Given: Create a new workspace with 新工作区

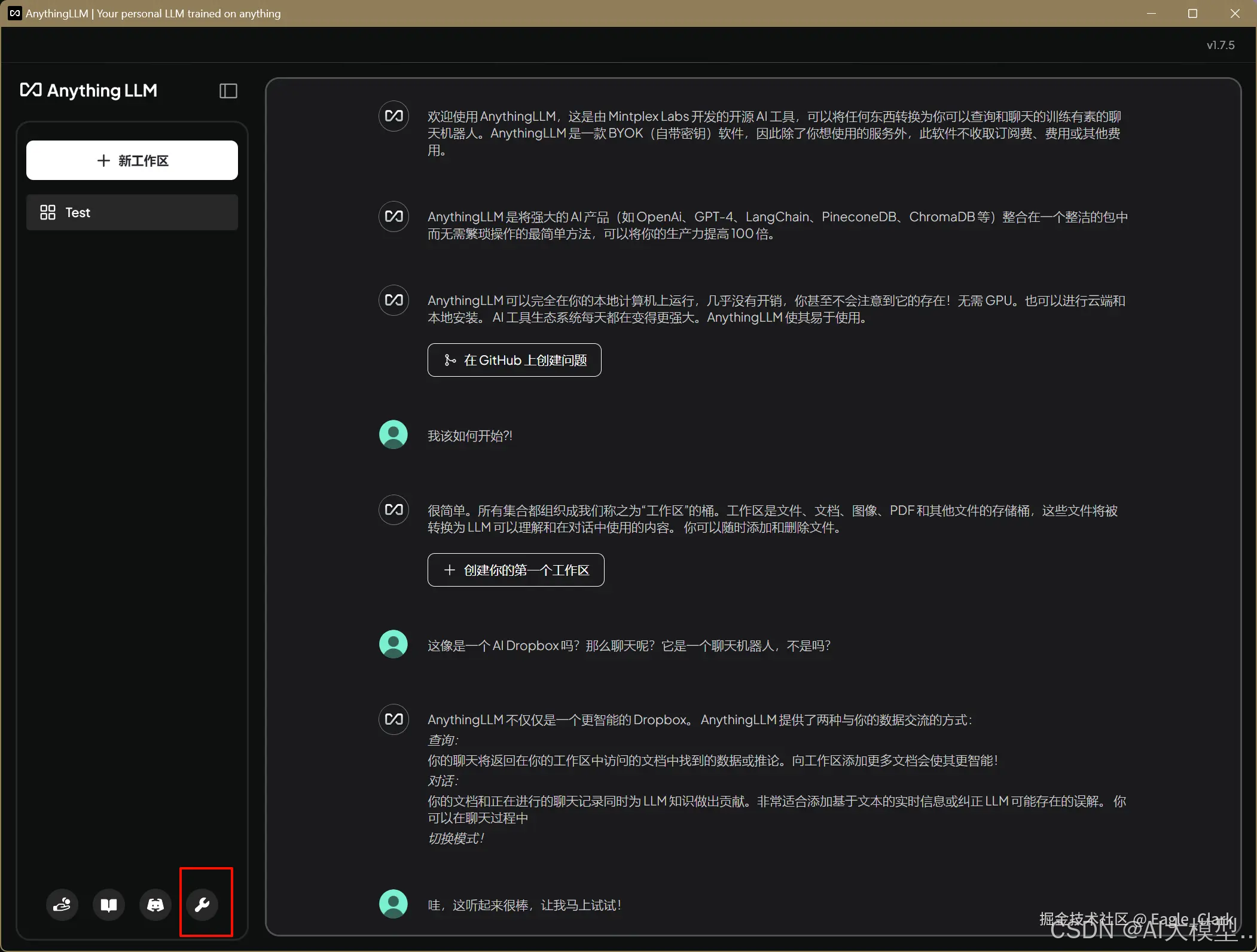Looking at the screenshot, I should point(132,160).
